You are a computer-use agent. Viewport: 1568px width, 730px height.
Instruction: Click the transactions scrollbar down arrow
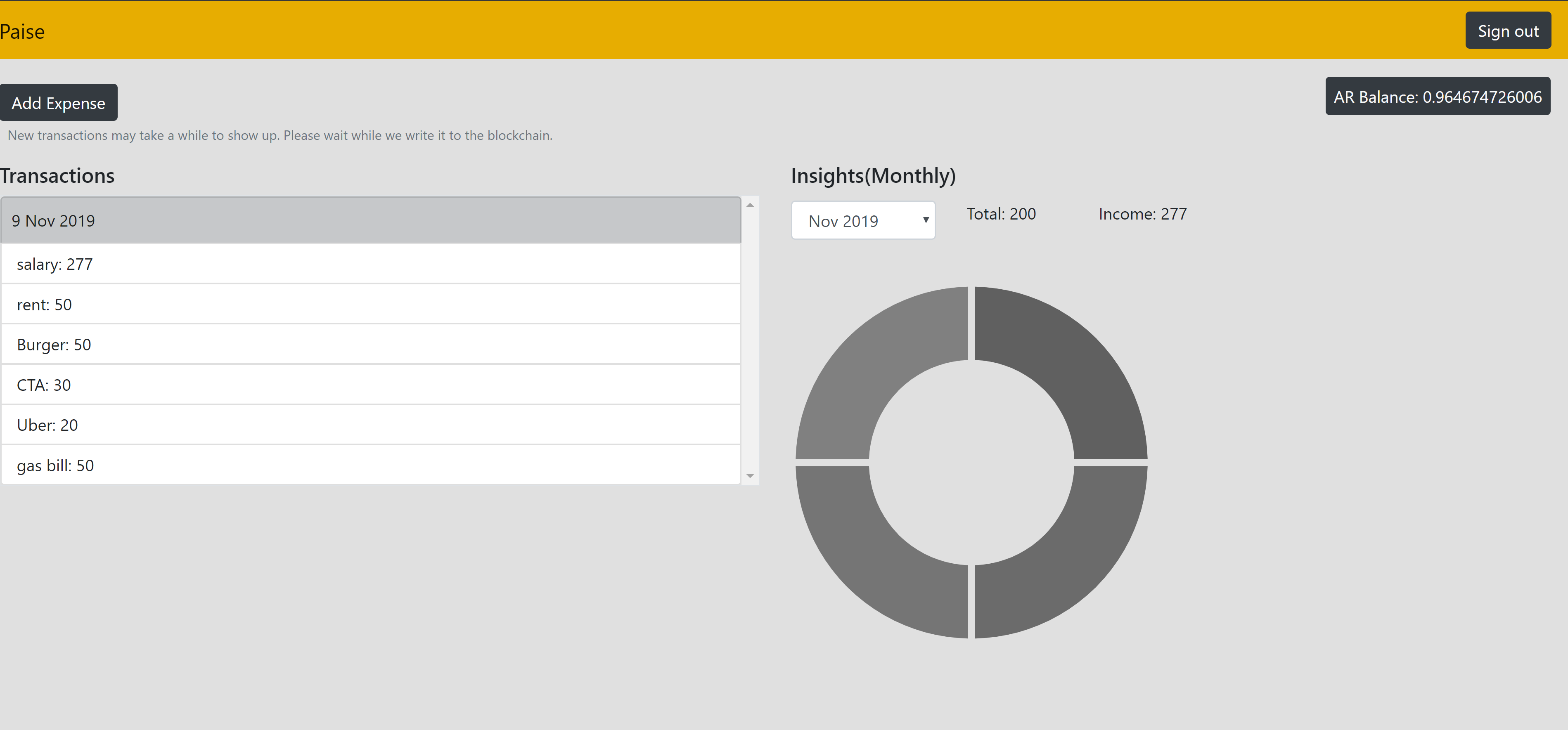[750, 476]
